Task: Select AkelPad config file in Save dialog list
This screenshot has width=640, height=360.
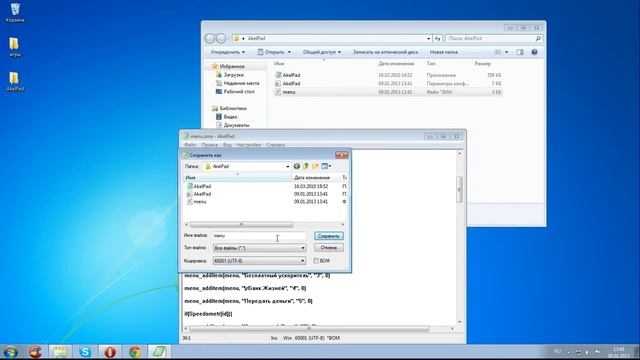Action: point(202,194)
